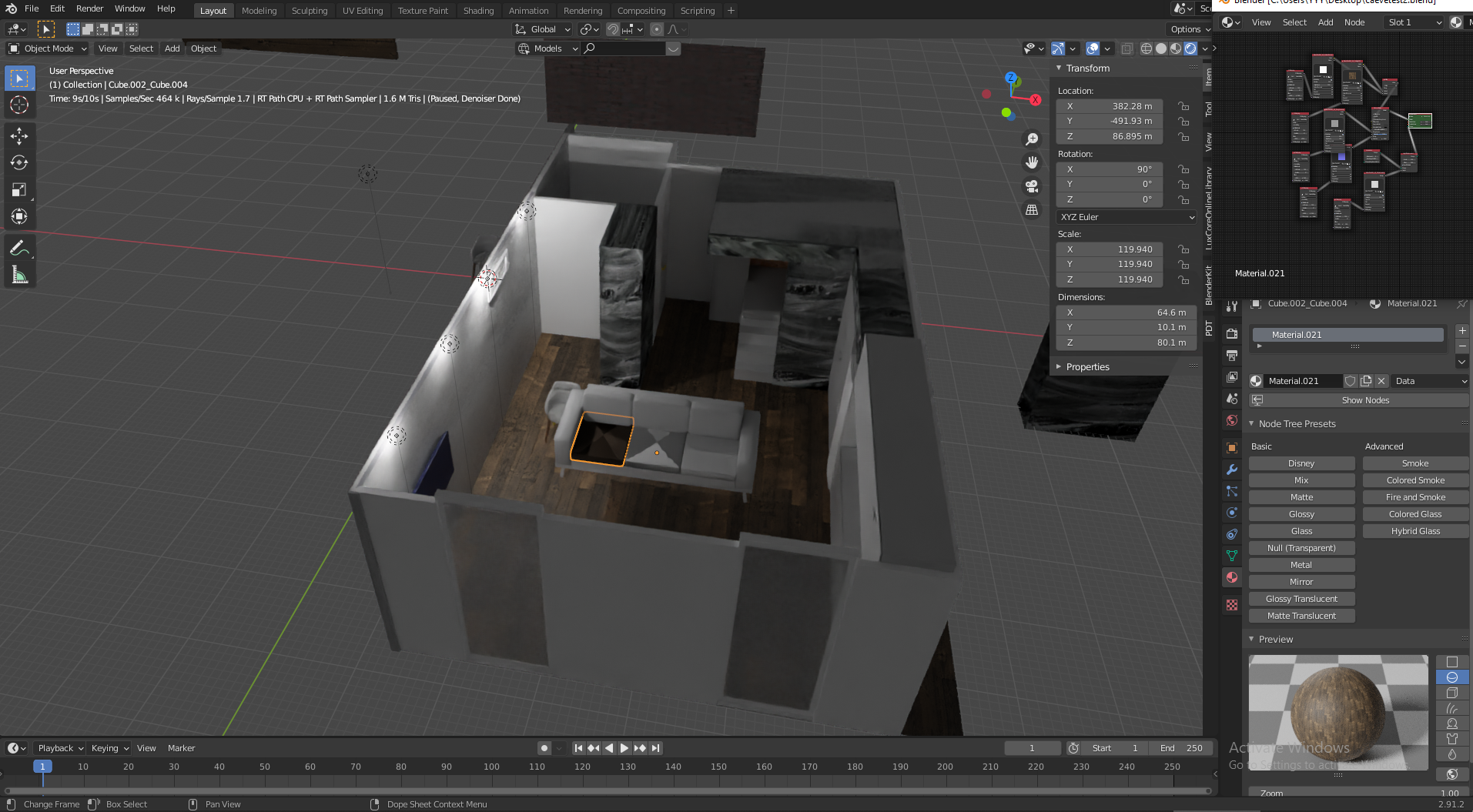Toggle the Show Overlays button
This screenshot has height=812, width=1473.
click(x=1093, y=48)
